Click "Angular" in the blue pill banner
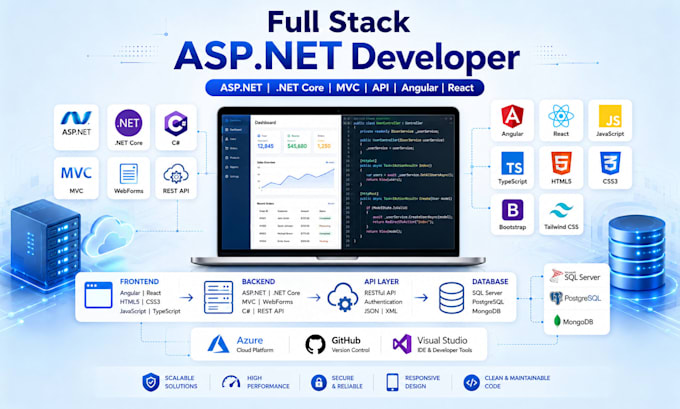 pyautogui.click(x=419, y=88)
